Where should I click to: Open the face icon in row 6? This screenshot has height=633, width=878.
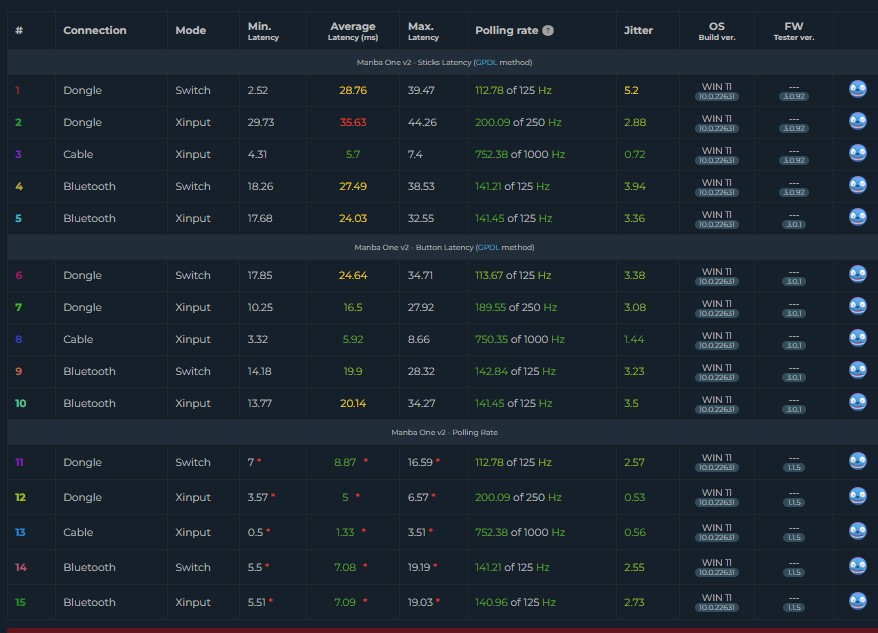point(857,274)
